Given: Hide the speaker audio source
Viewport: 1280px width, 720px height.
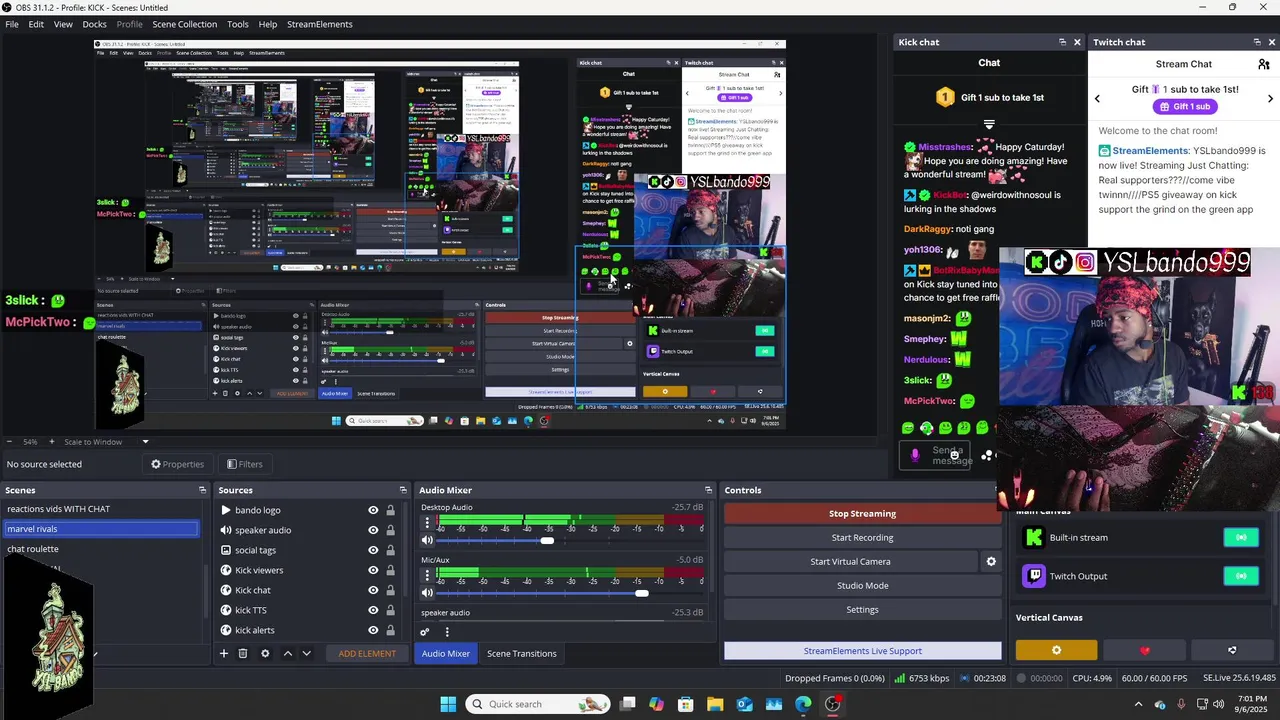Looking at the screenshot, I should [373, 530].
